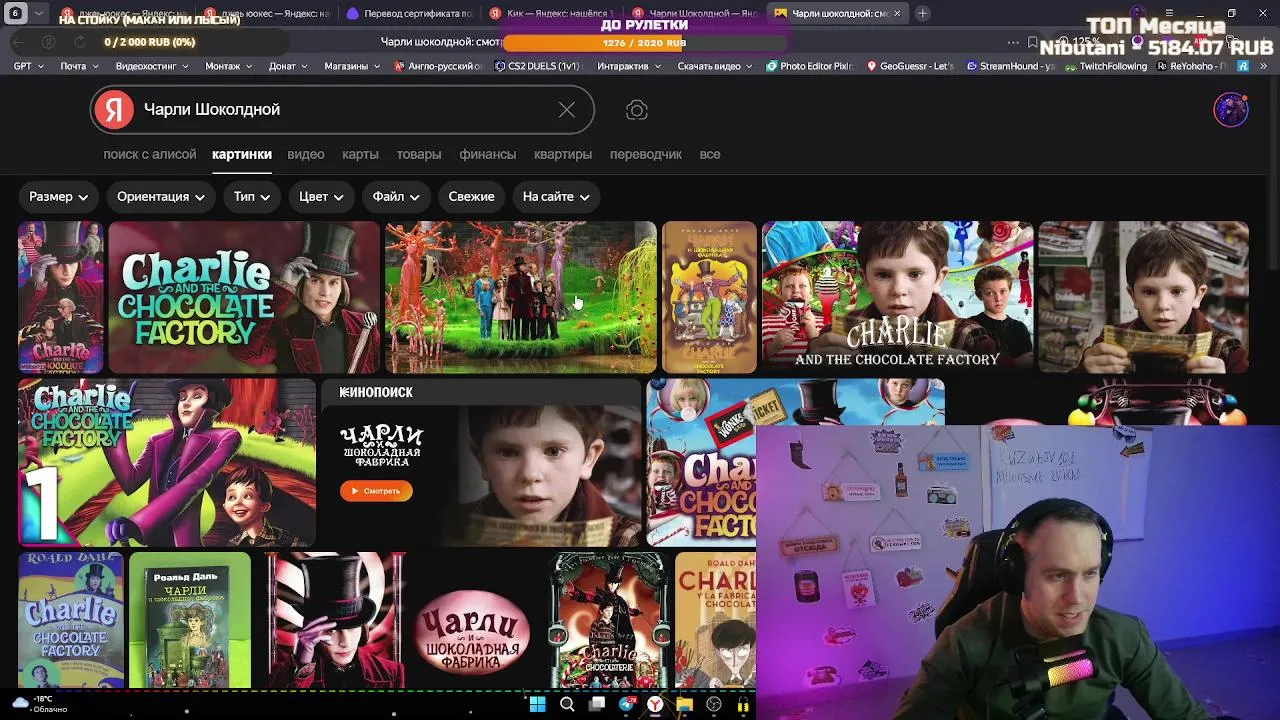1280x720 pixels.
Task: Click the orange Смотреть button
Action: [376, 491]
